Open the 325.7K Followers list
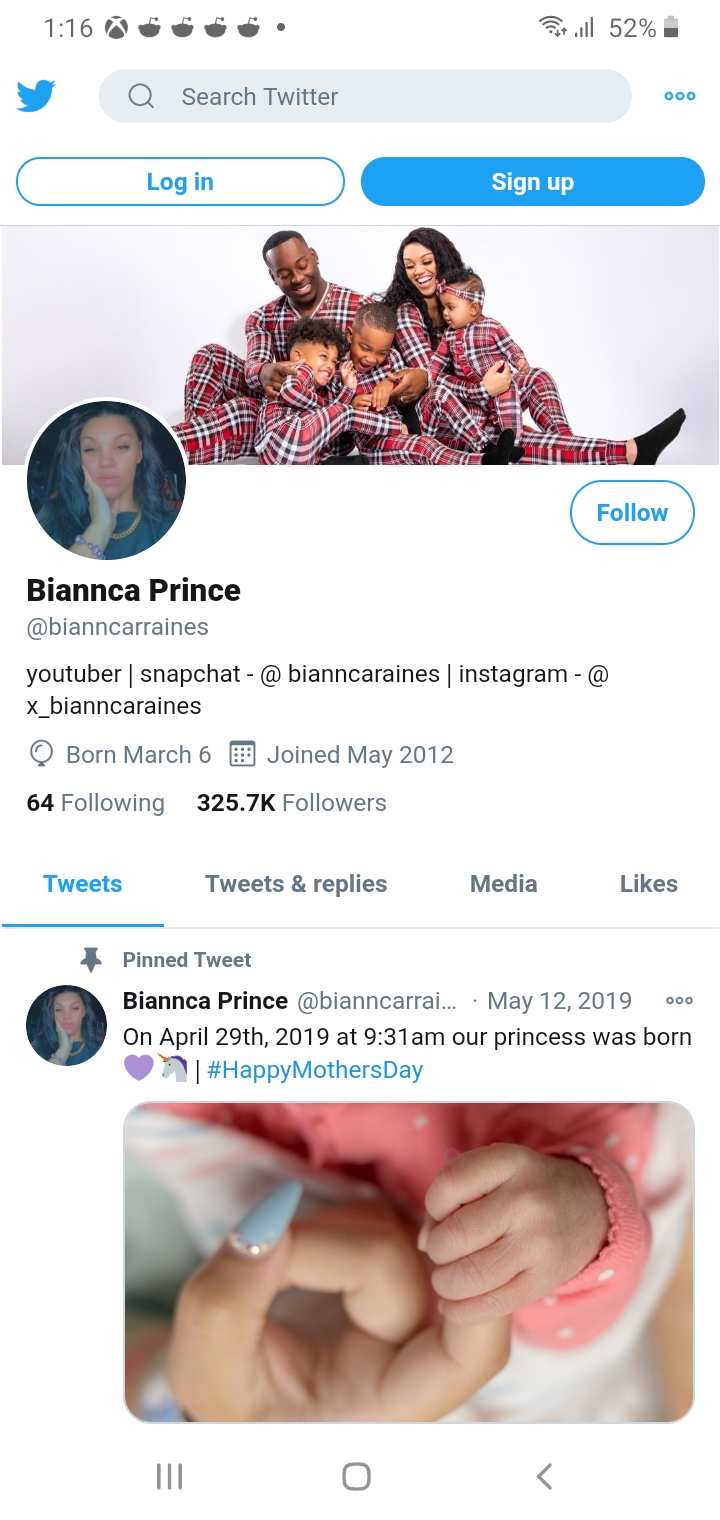Image resolution: width=720 pixels, height=1520 pixels. coord(291,803)
